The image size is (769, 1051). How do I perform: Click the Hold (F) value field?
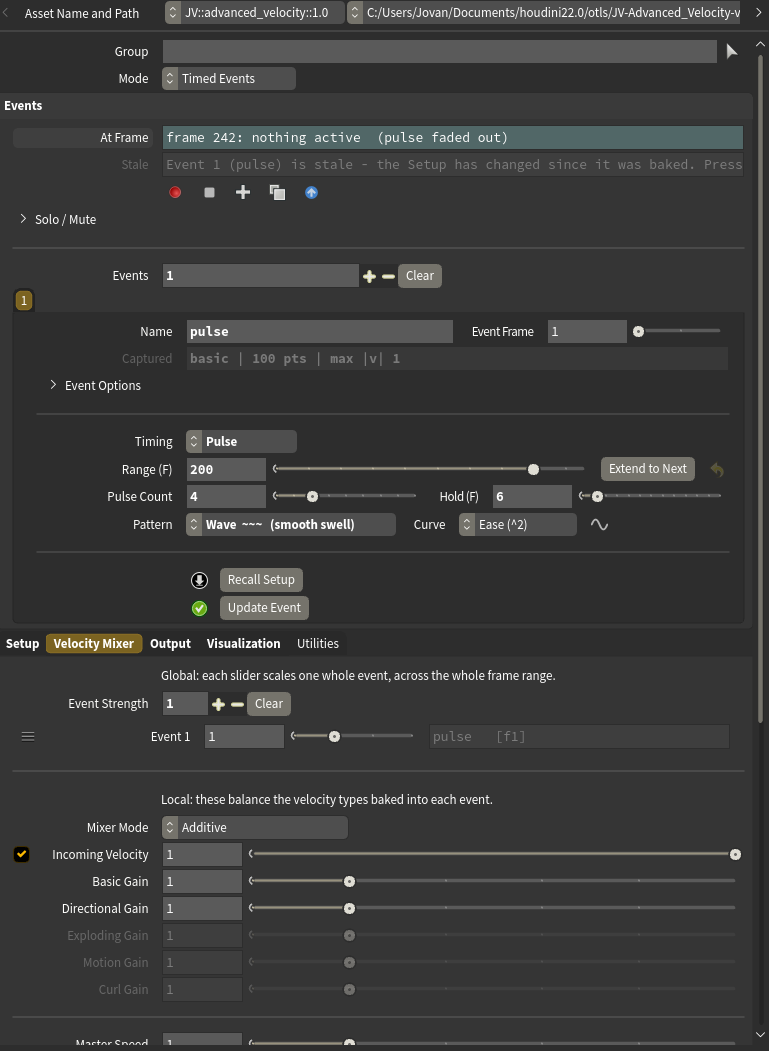532,497
